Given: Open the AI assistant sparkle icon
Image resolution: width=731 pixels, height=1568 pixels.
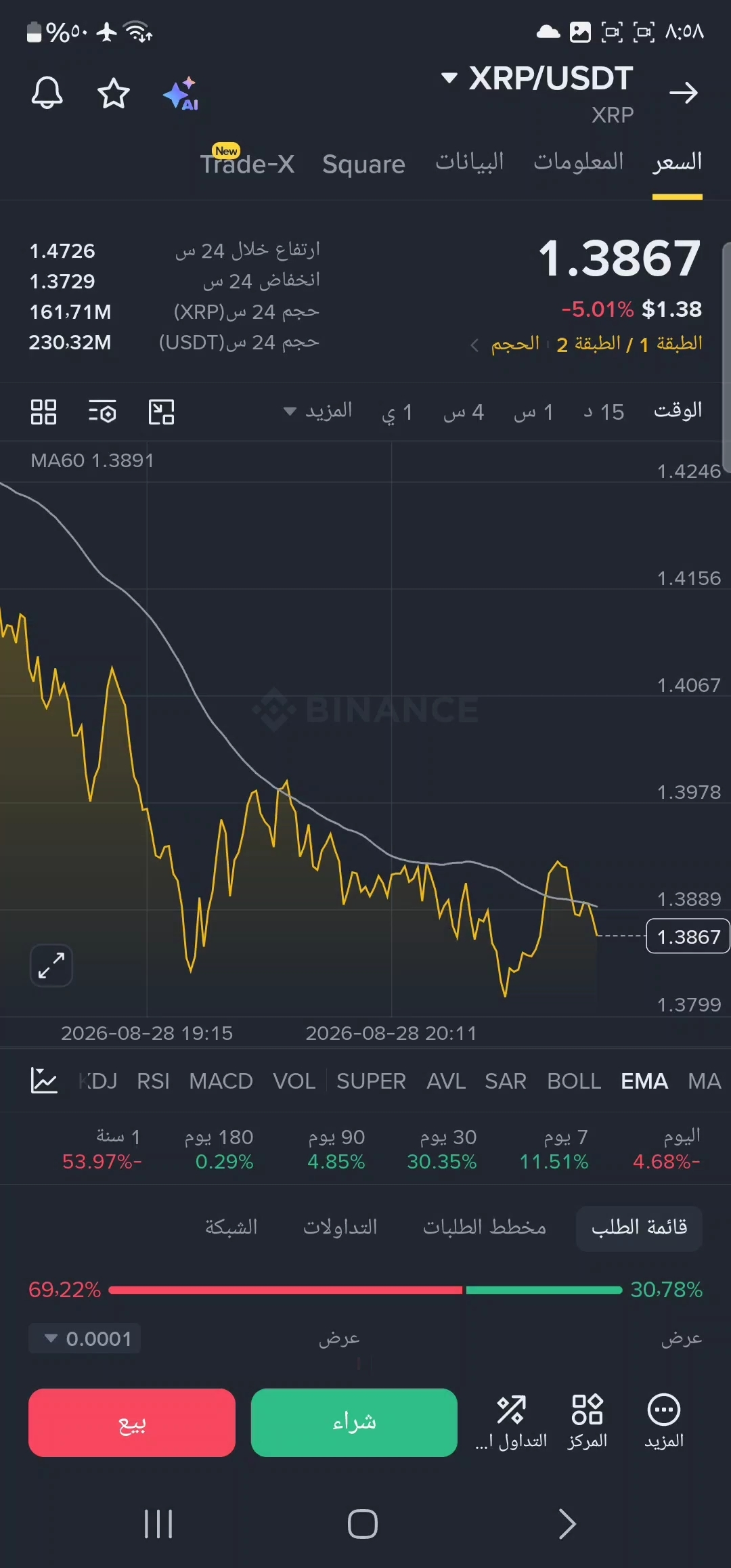Looking at the screenshot, I should 181,93.
